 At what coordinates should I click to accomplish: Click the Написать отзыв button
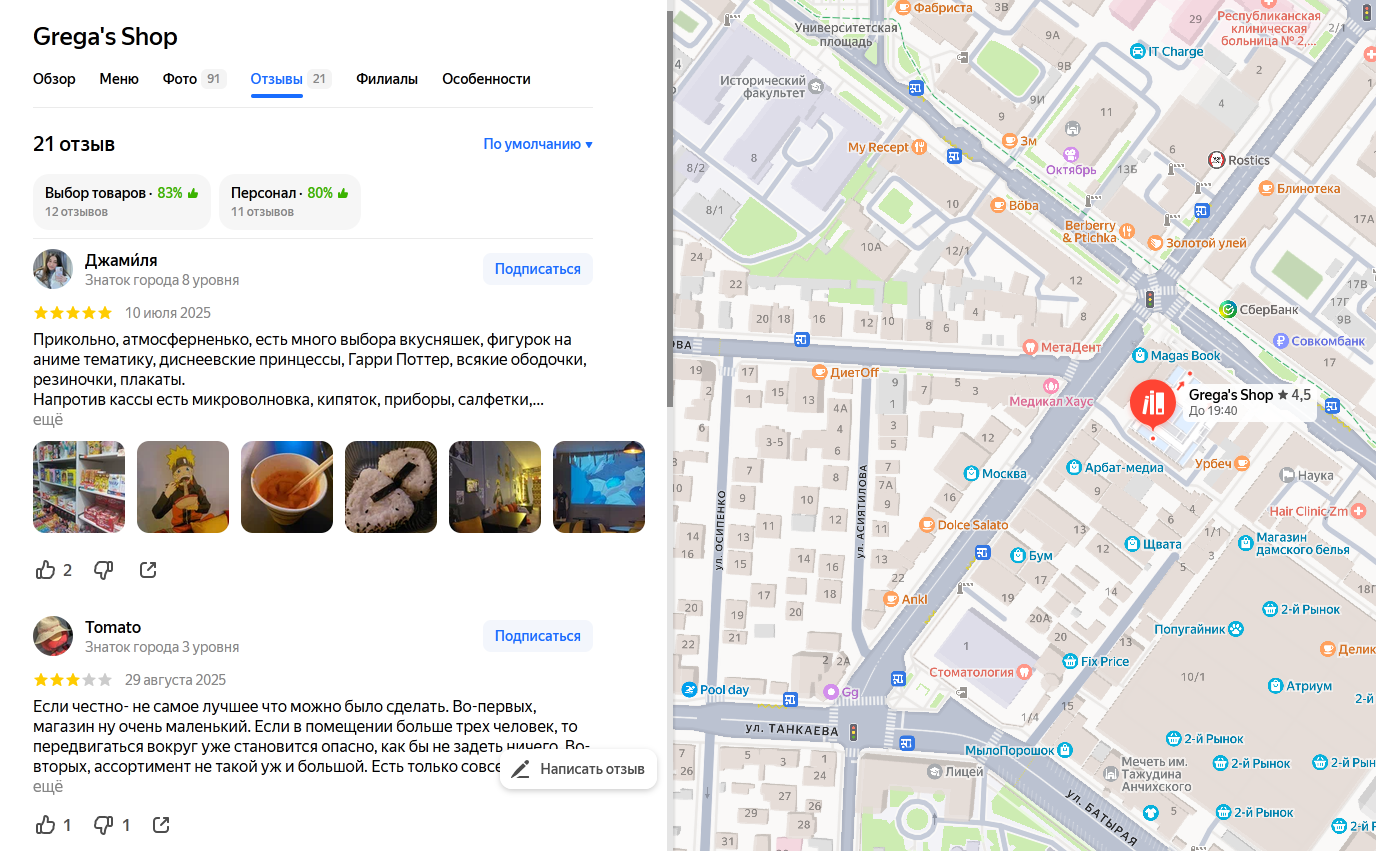578,769
